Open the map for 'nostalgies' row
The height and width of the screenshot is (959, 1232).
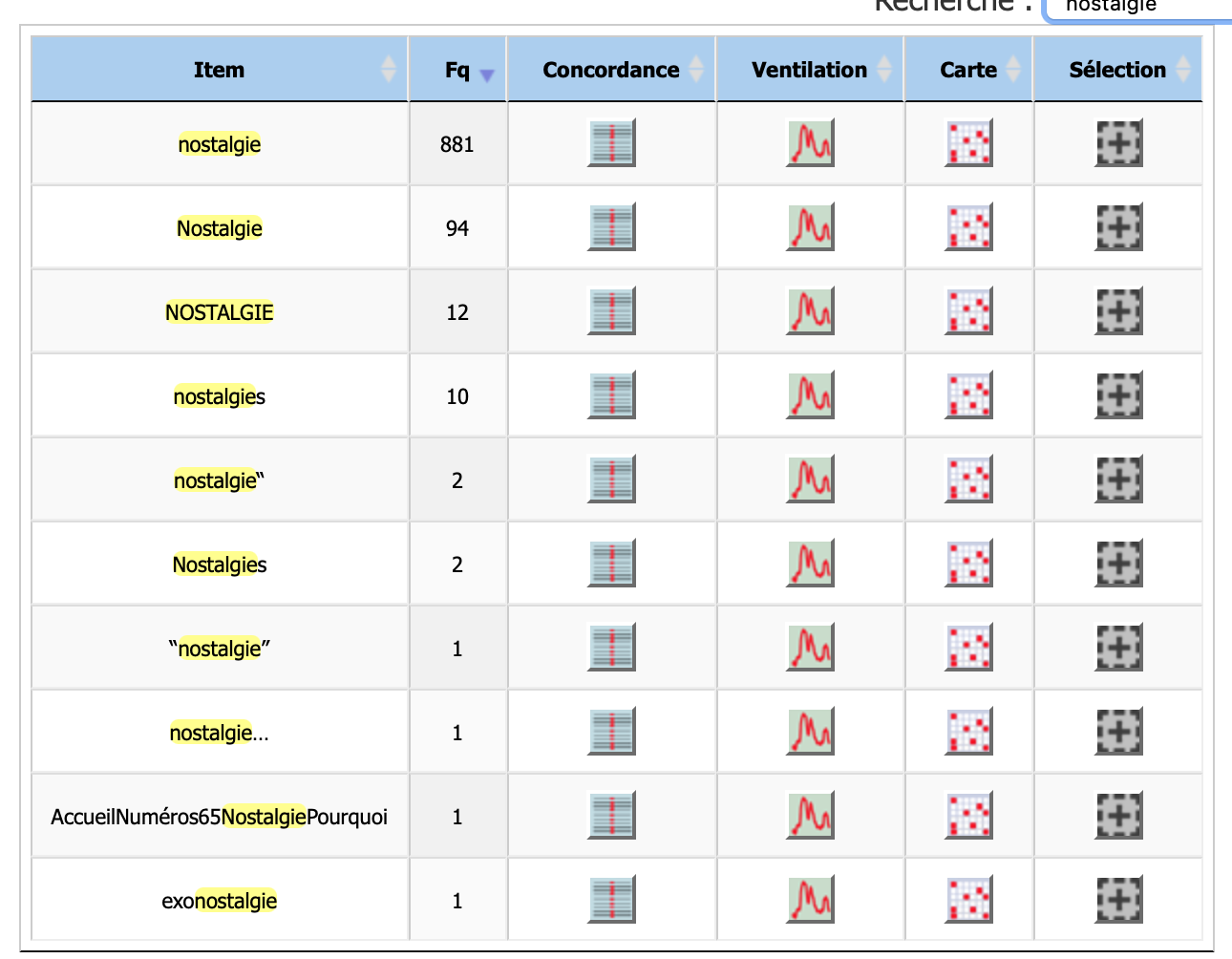point(968,395)
